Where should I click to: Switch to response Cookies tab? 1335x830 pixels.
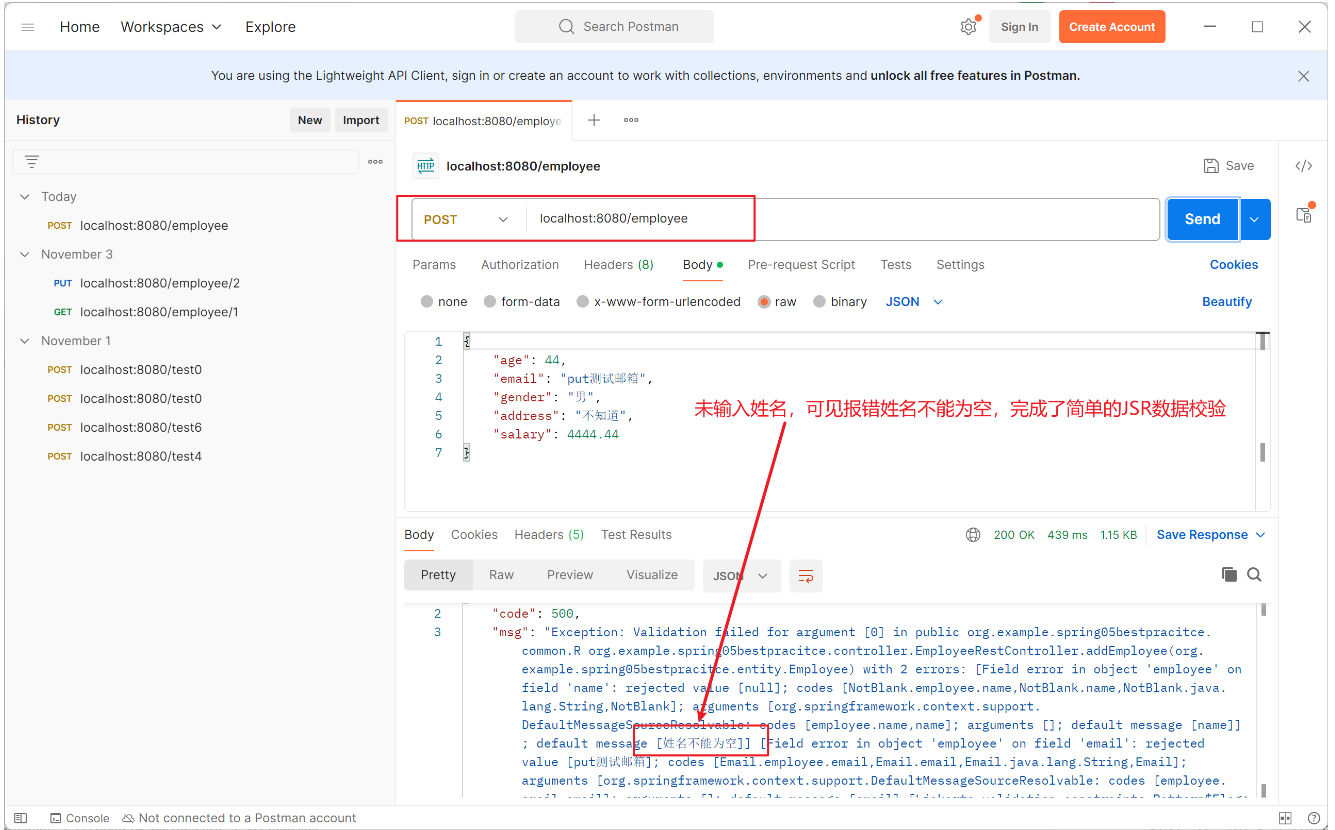click(x=474, y=535)
